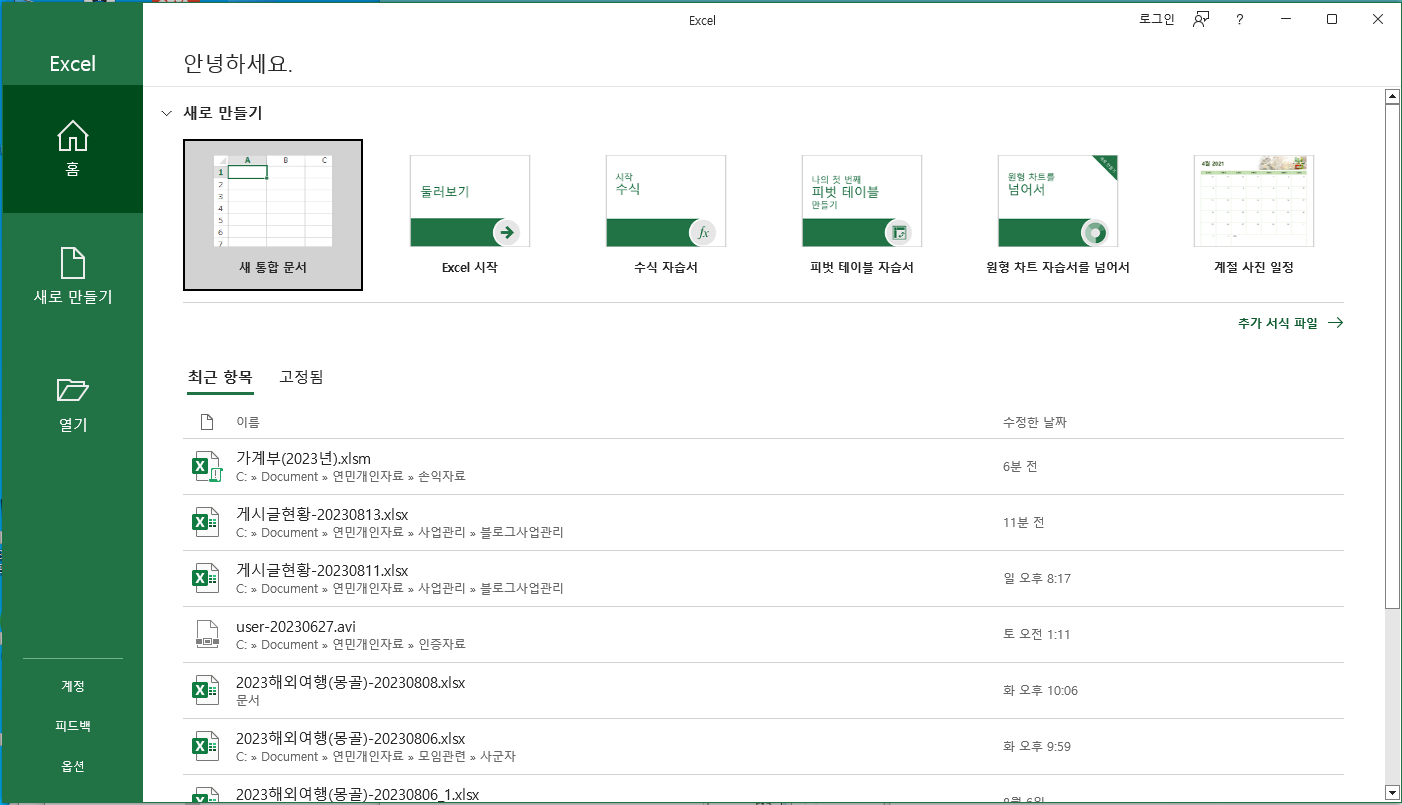
Task: Collapse the 새로 만들기 section chevron
Action: click(166, 114)
